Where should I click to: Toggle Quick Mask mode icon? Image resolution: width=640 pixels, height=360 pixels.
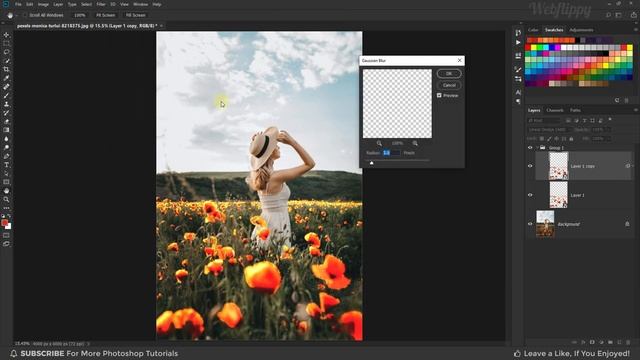7,235
